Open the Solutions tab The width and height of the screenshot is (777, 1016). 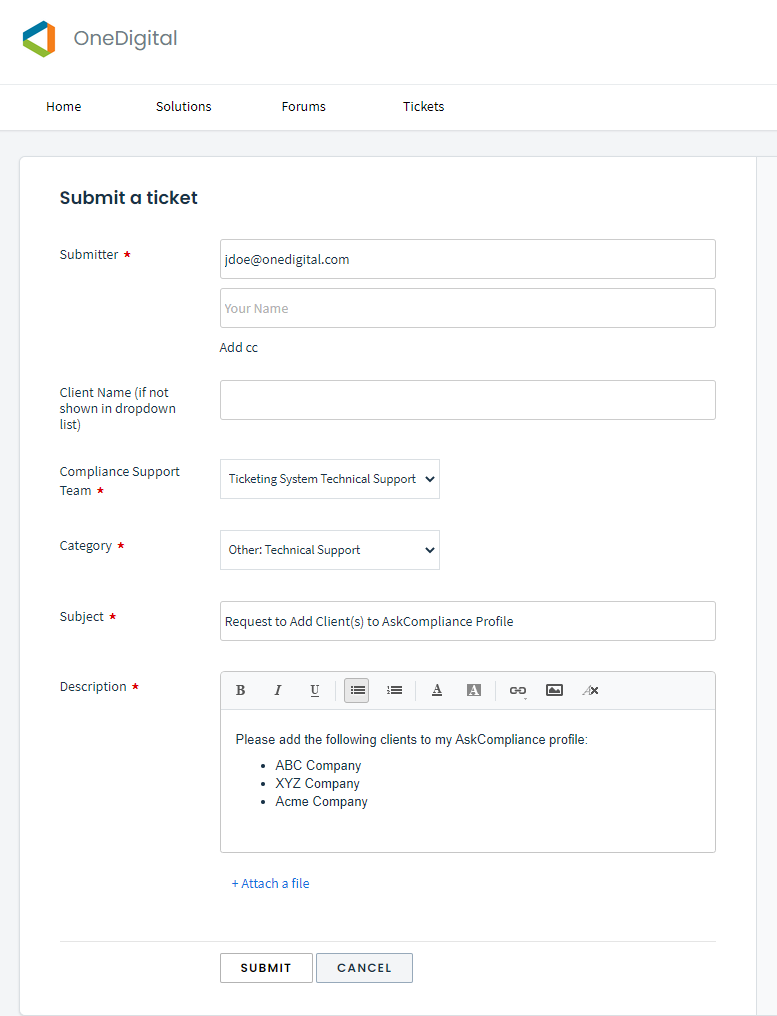(x=183, y=106)
